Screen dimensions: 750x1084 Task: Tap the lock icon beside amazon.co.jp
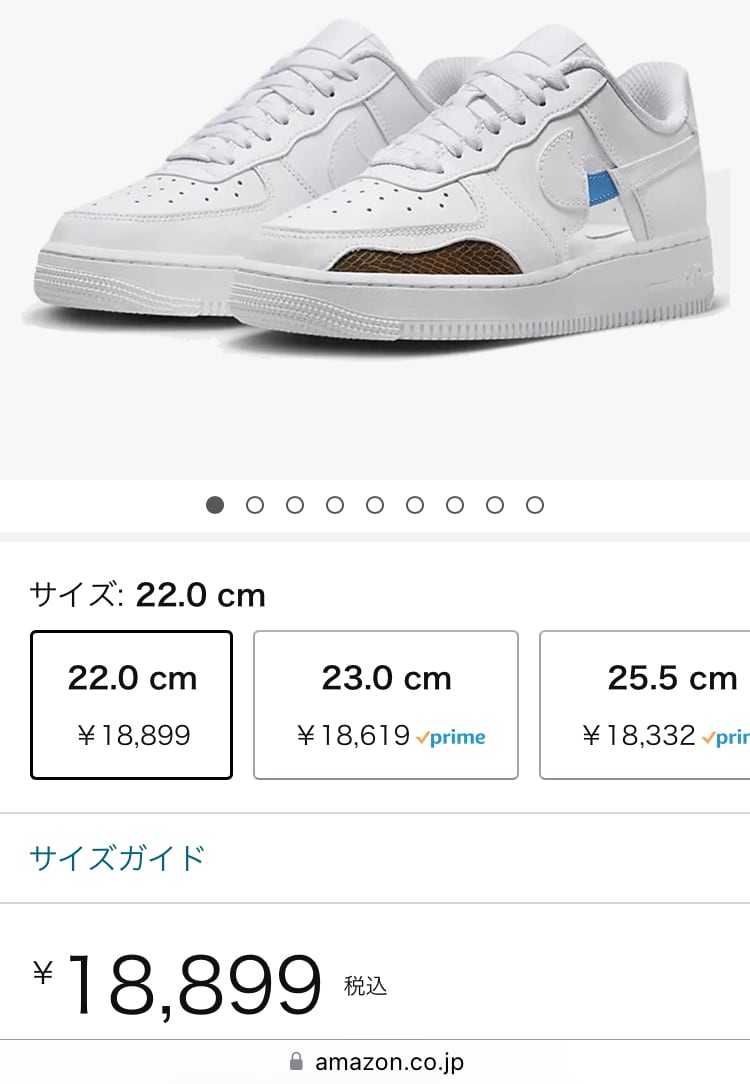(x=295, y=1061)
